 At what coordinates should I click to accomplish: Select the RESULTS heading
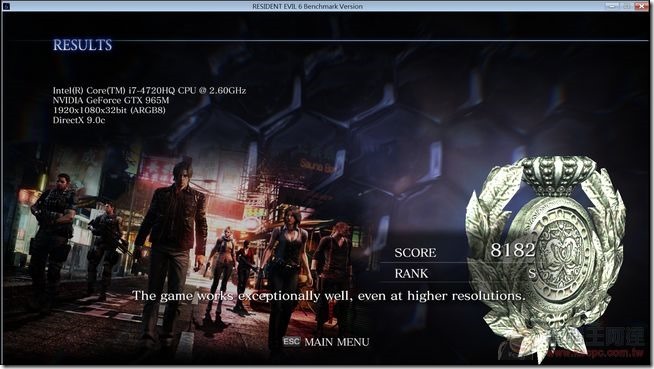(83, 45)
